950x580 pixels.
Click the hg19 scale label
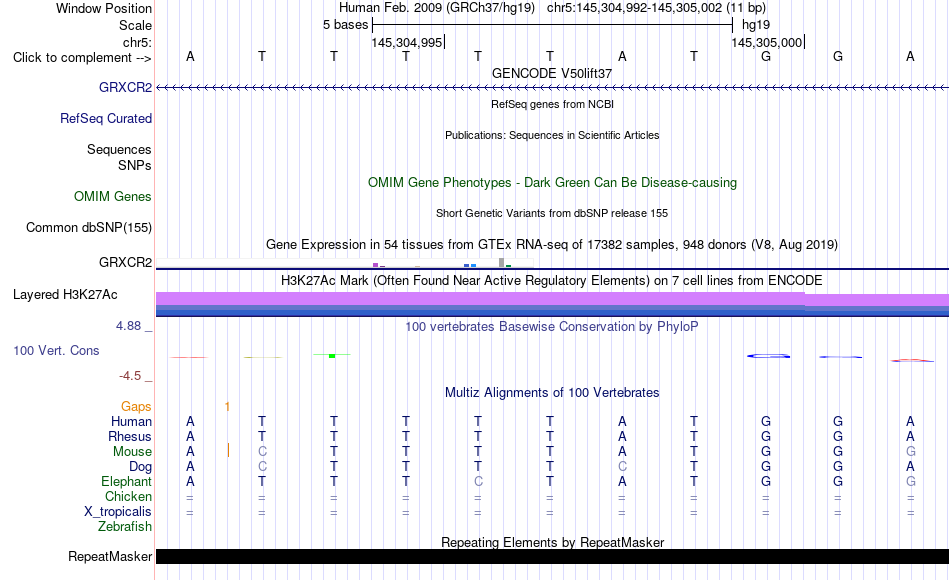[x=756, y=25]
